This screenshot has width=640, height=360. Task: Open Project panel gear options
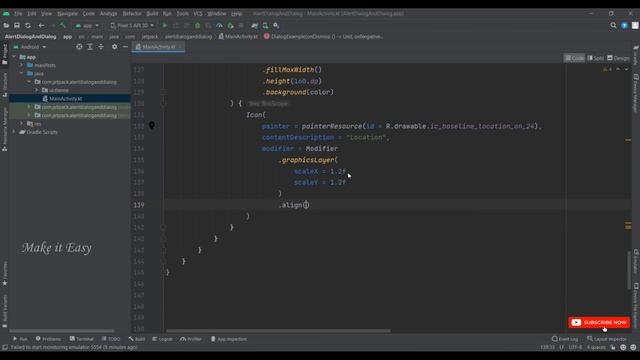114,47
